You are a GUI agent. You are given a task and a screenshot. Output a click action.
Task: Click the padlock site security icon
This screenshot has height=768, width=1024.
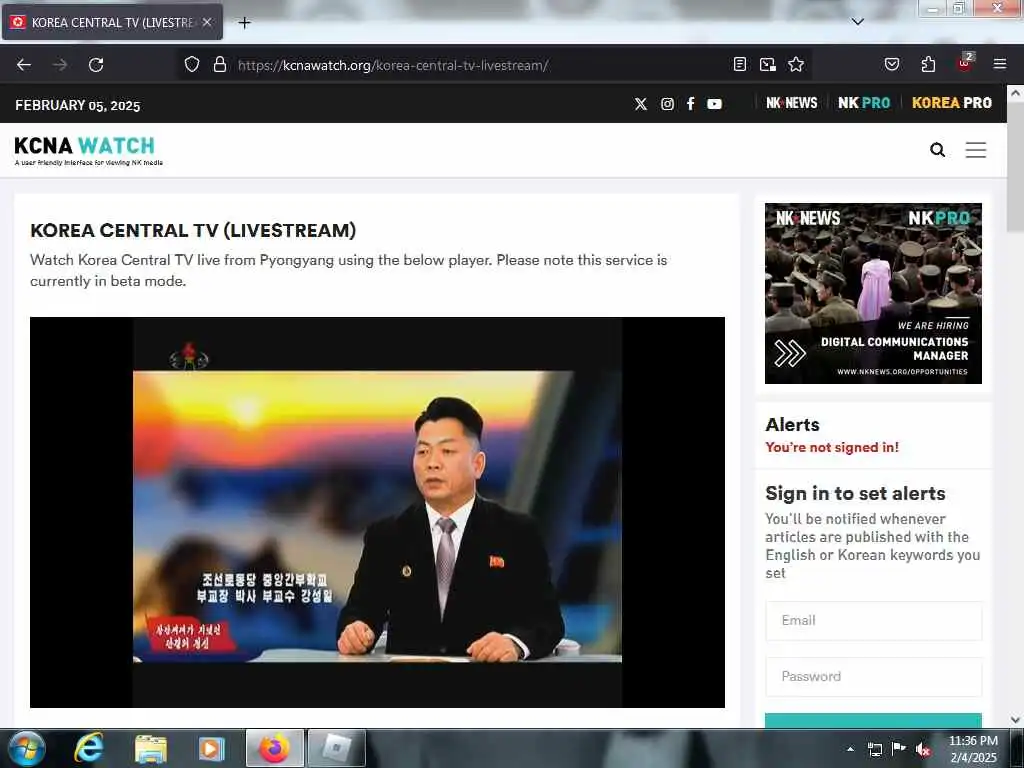click(x=220, y=65)
